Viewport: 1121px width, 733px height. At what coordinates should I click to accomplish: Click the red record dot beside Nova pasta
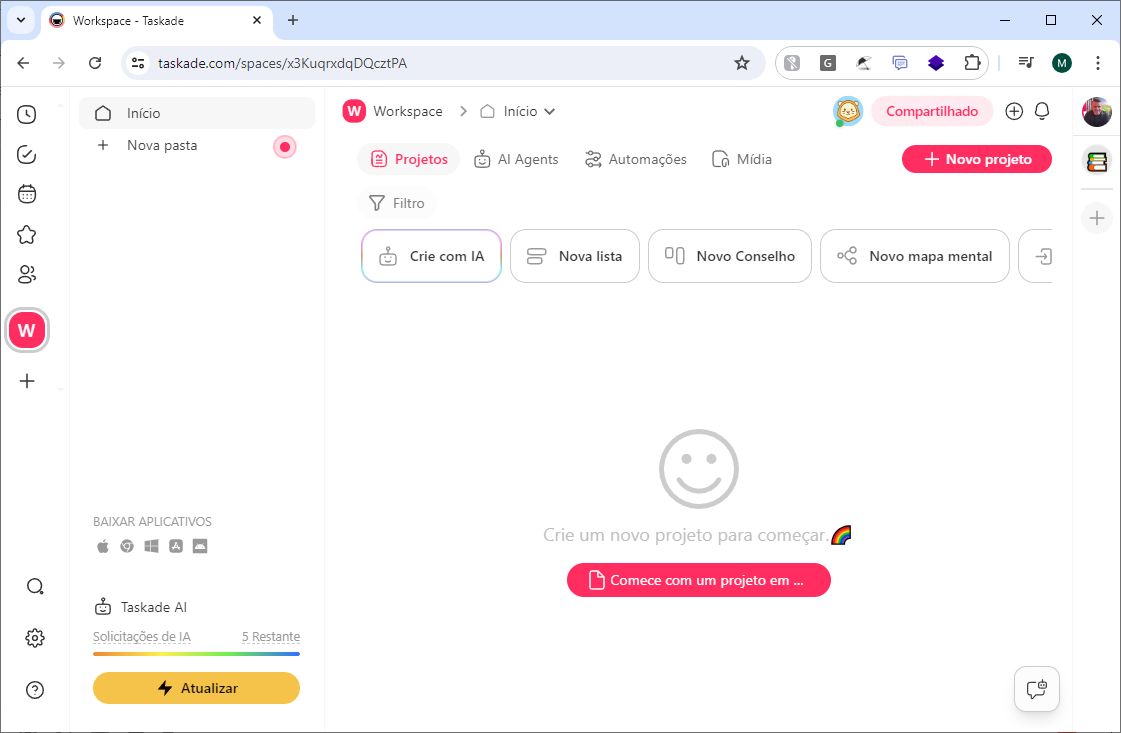(285, 147)
